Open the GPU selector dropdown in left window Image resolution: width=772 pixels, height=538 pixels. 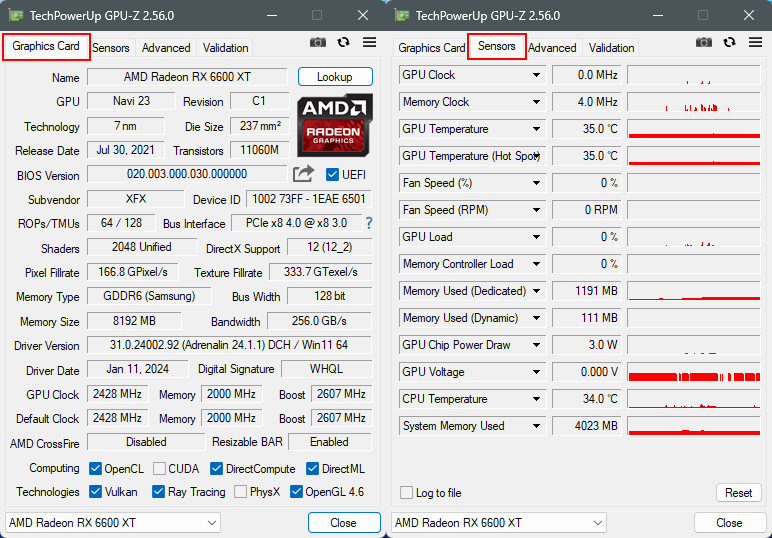point(113,523)
